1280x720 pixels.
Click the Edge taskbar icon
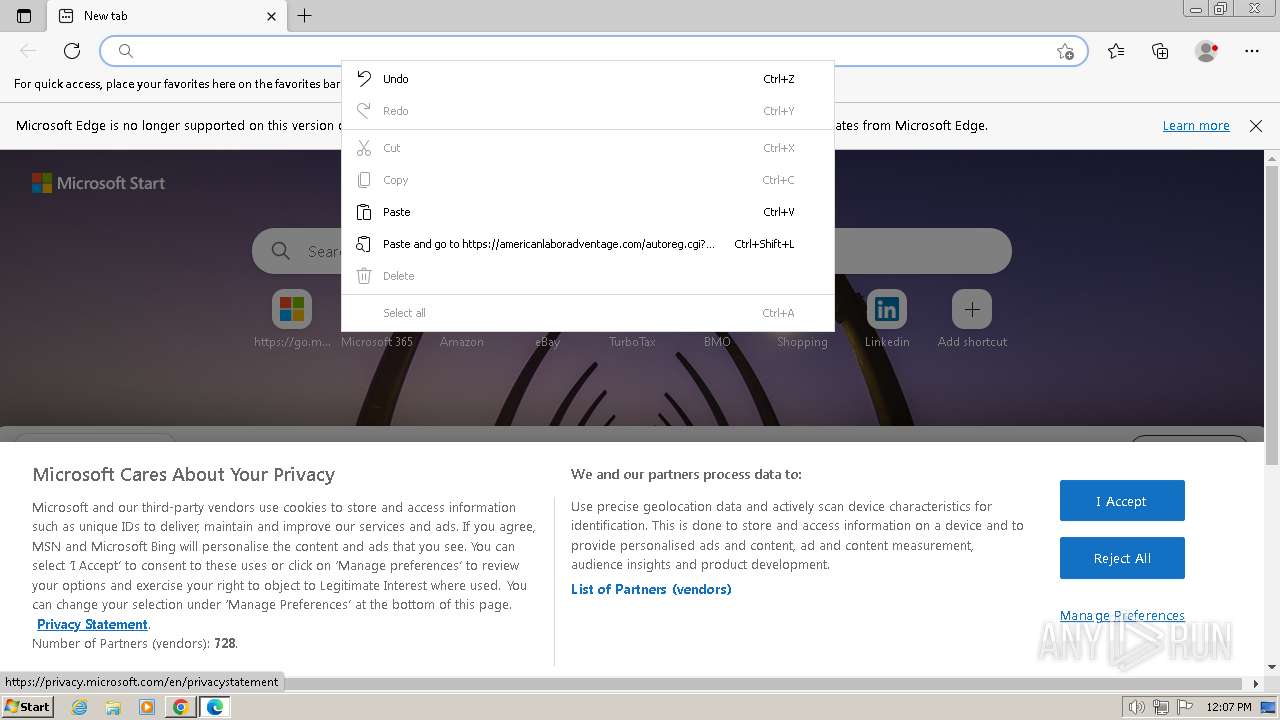[215, 707]
